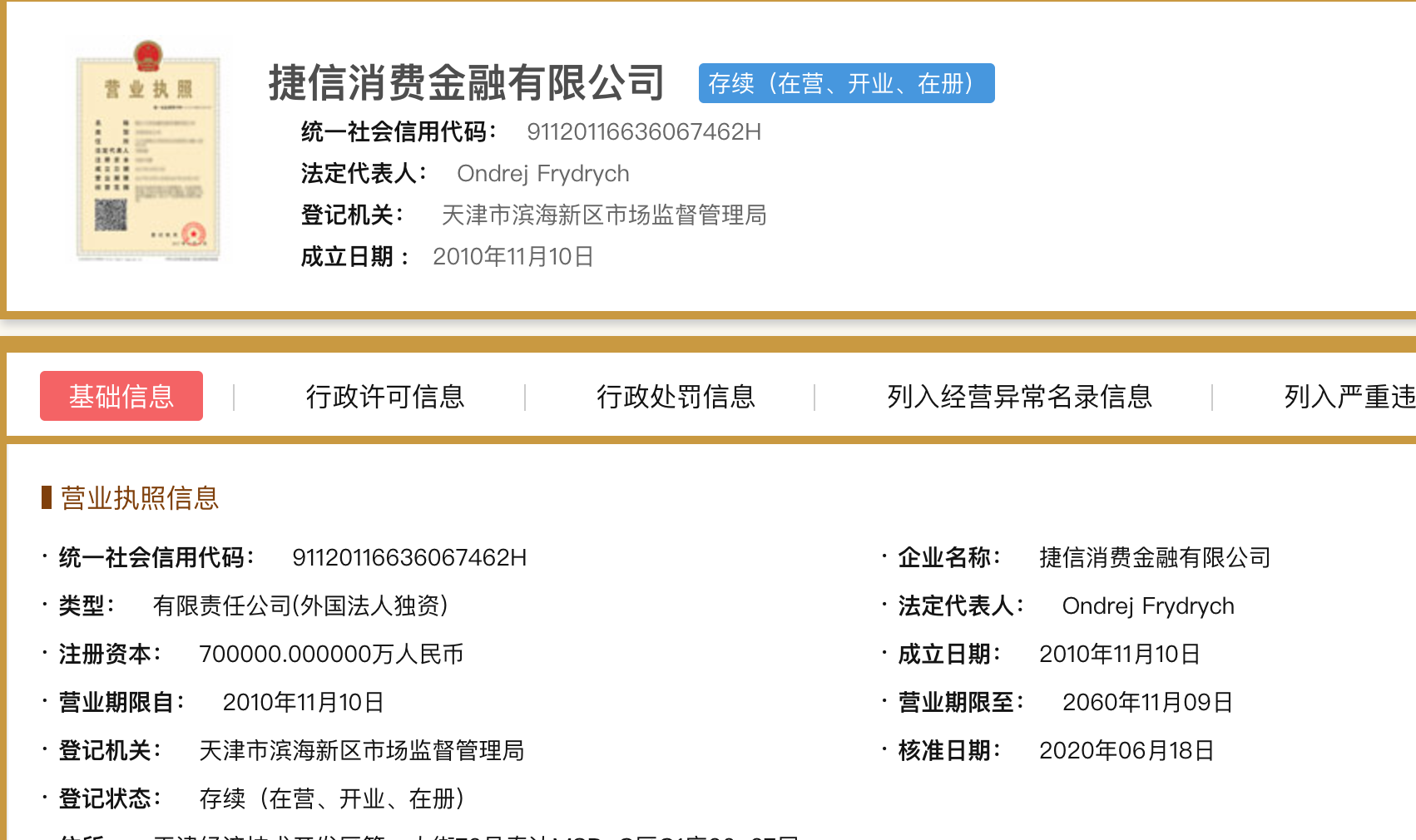Viewport: 1416px width, 840px height.
Task: Click the 企业名称 label
Action: pyautogui.click(x=948, y=557)
